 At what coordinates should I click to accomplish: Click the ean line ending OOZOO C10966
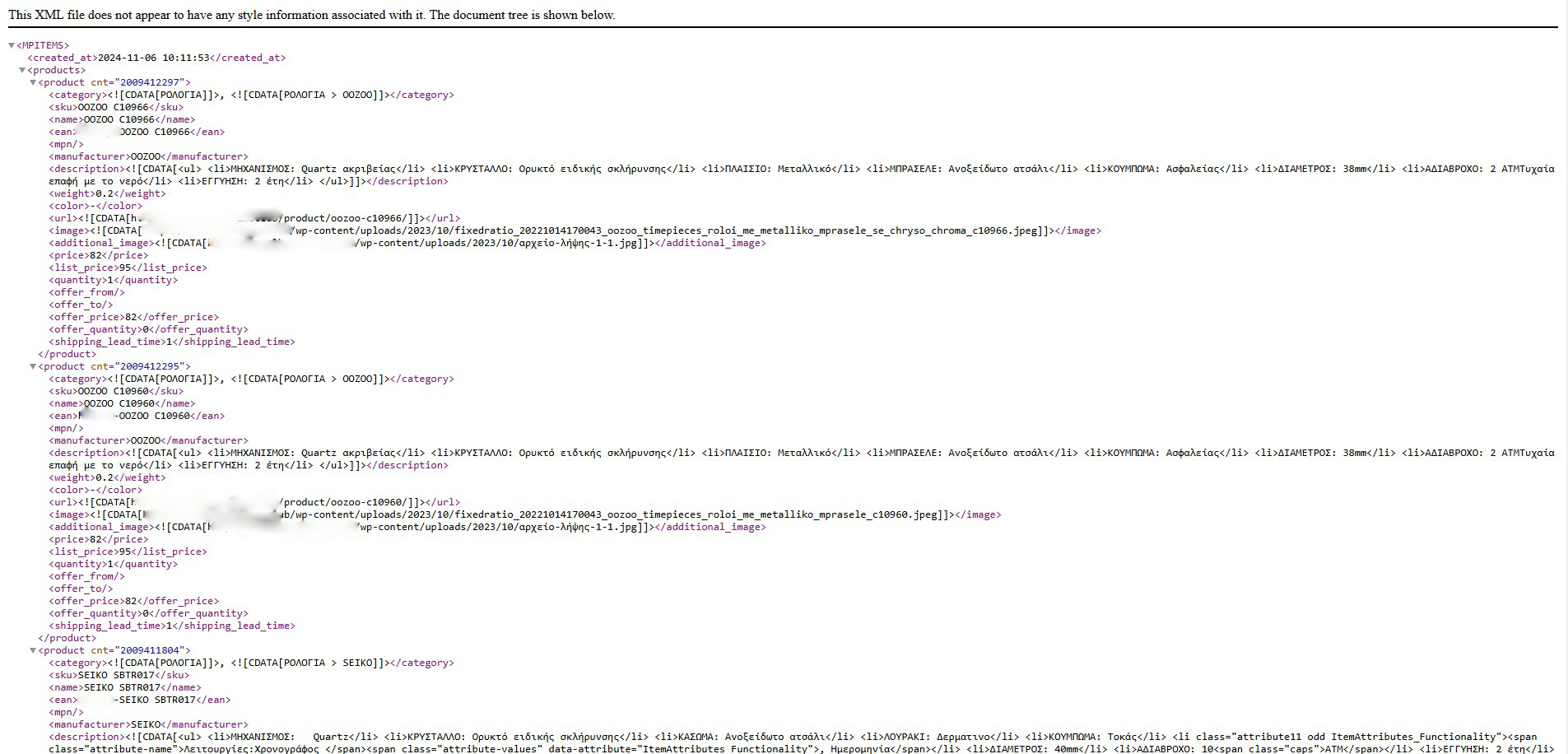(137, 132)
